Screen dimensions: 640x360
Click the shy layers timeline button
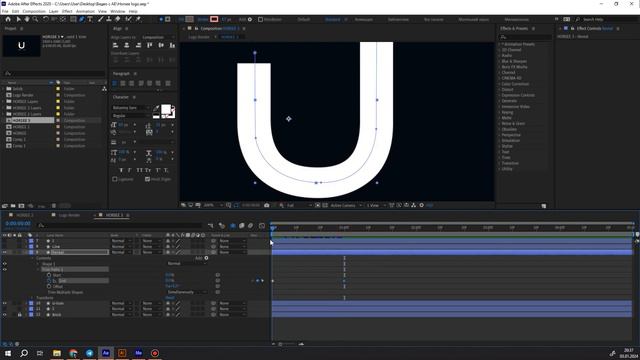pos(233,225)
